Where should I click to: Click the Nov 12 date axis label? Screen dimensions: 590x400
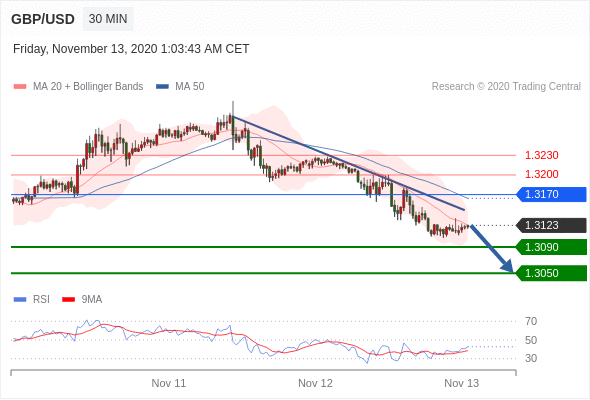(x=315, y=383)
